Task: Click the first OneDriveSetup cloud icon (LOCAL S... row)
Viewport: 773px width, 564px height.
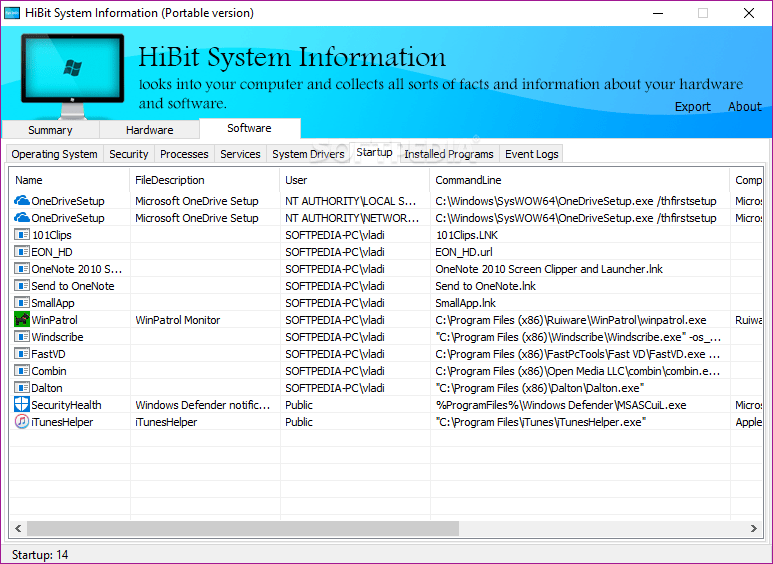Action: click(x=22, y=201)
